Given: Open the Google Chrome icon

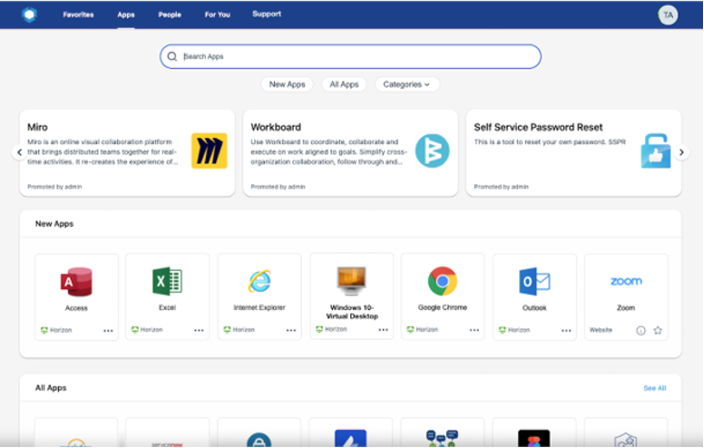Looking at the screenshot, I should (442, 282).
